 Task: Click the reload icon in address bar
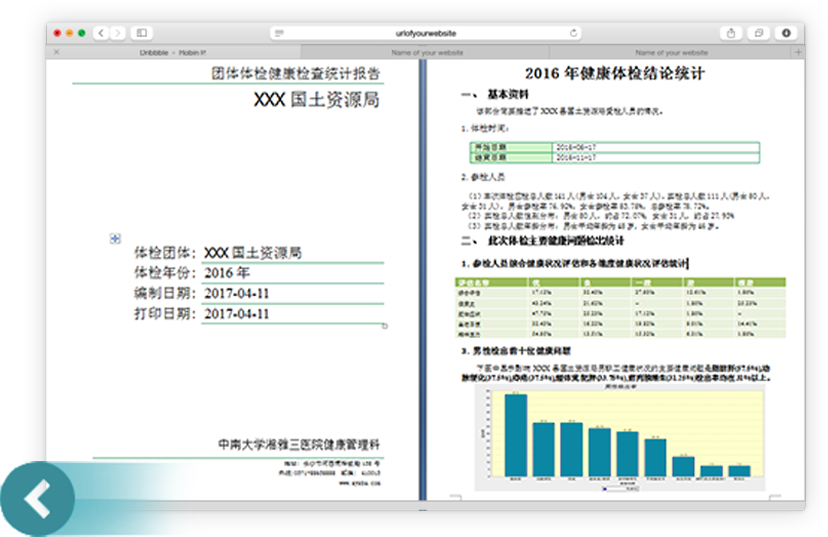pyautogui.click(x=574, y=33)
